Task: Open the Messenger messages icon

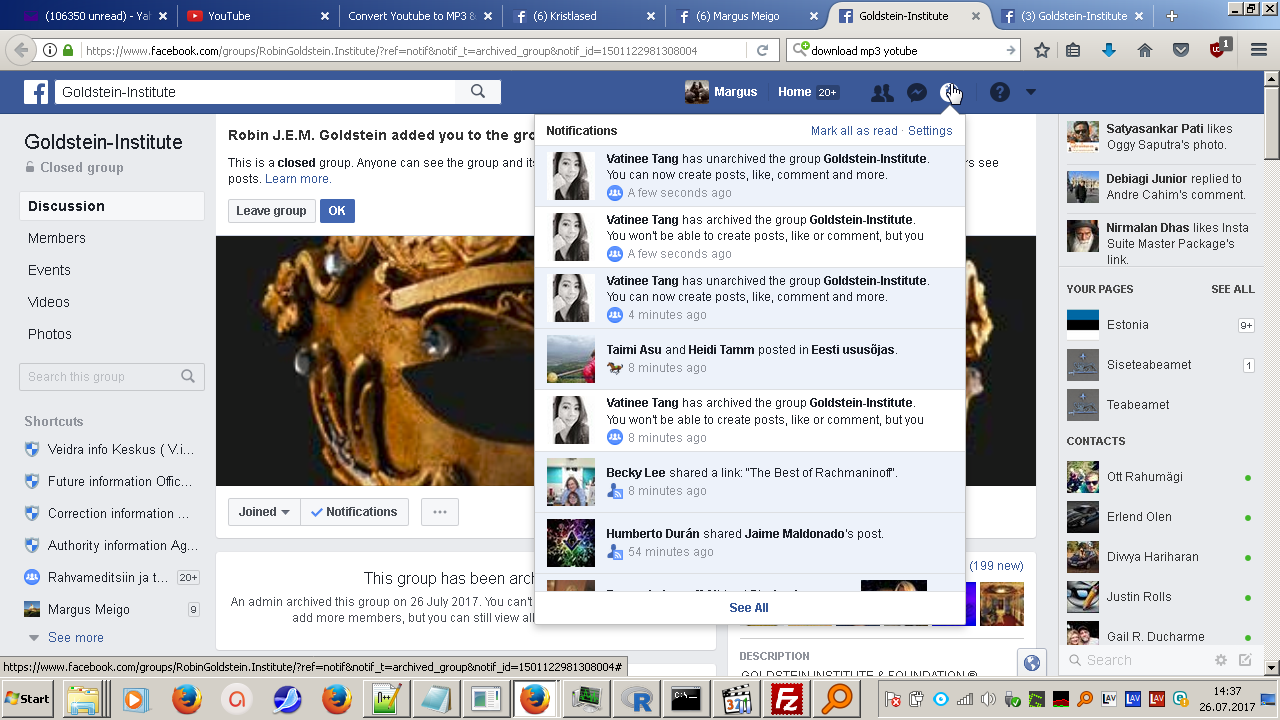Action: pyautogui.click(x=916, y=92)
